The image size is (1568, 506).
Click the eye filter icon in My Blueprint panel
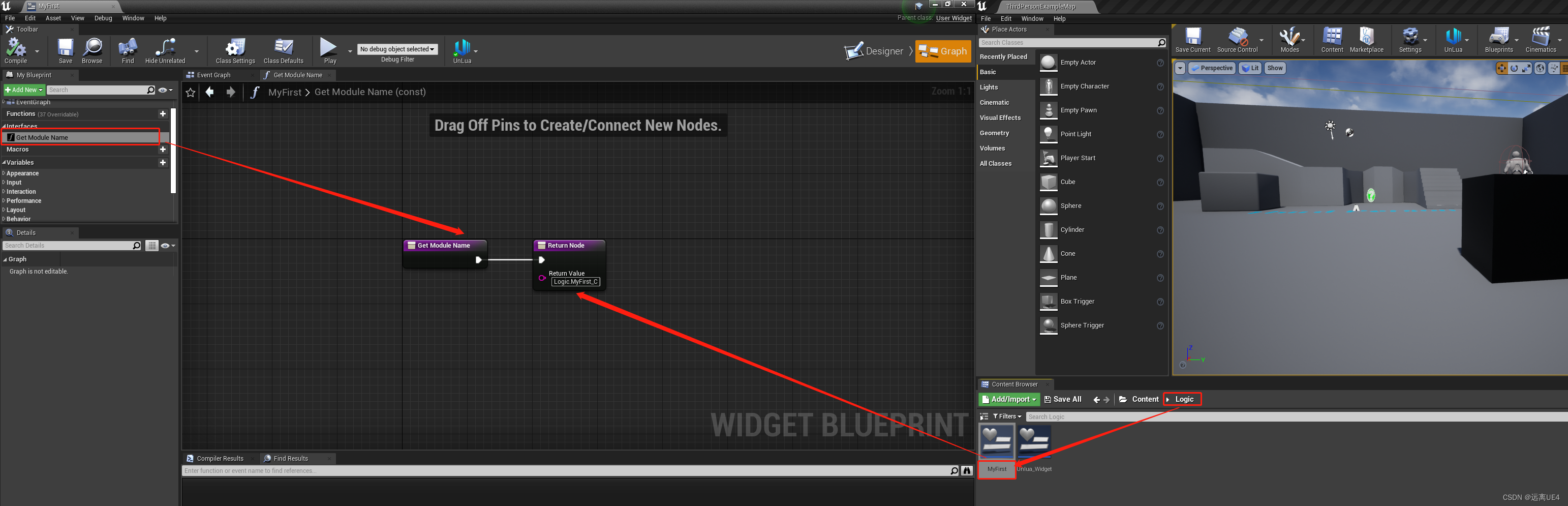click(x=163, y=90)
